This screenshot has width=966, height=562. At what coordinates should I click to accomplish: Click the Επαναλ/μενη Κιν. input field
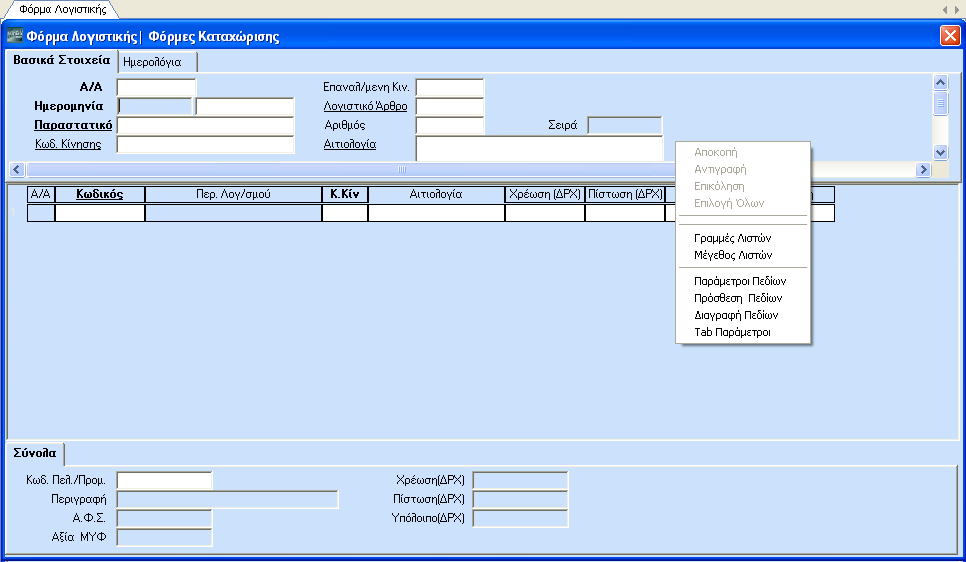[450, 88]
